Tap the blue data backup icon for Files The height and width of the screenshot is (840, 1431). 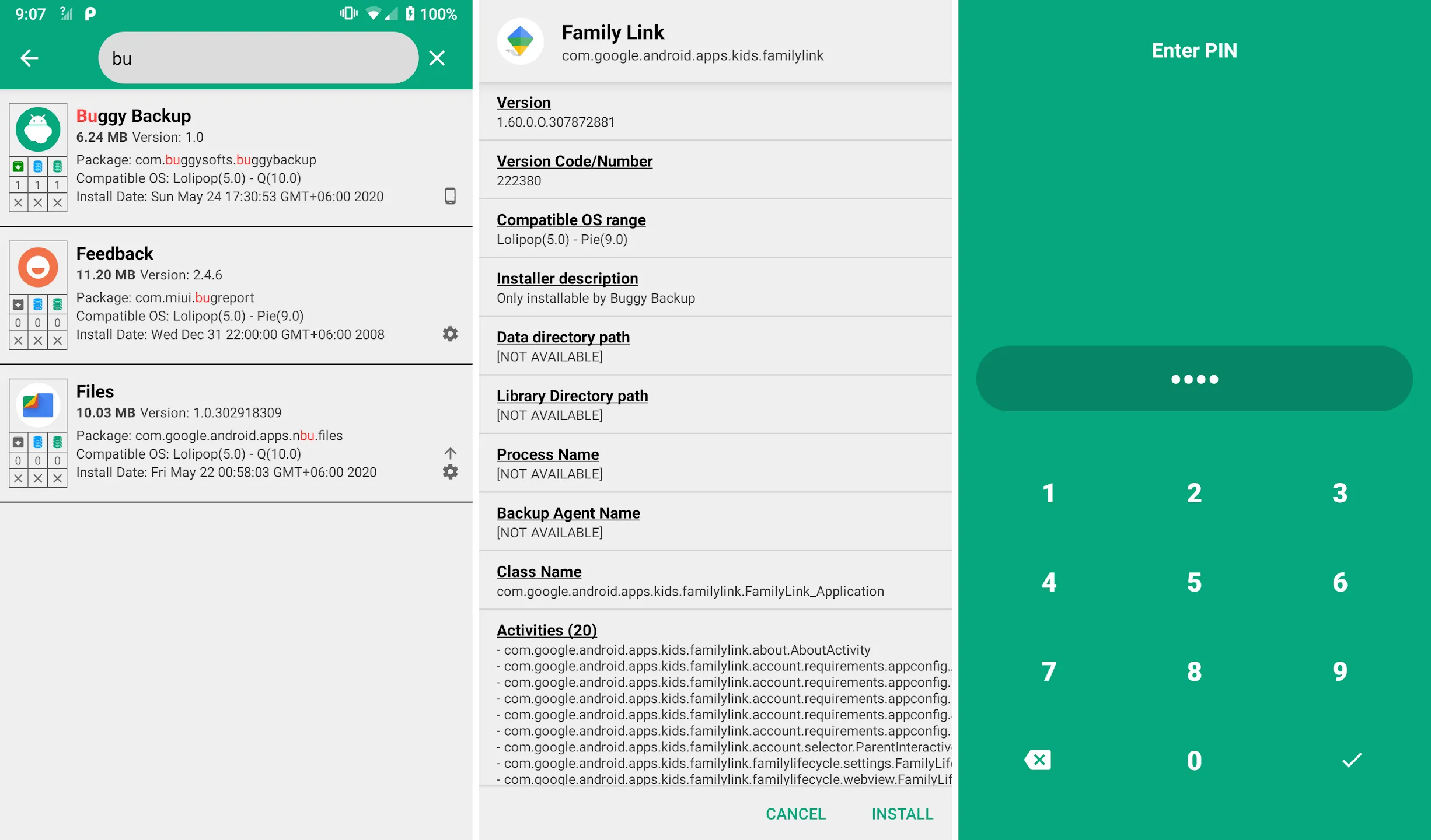point(38,442)
